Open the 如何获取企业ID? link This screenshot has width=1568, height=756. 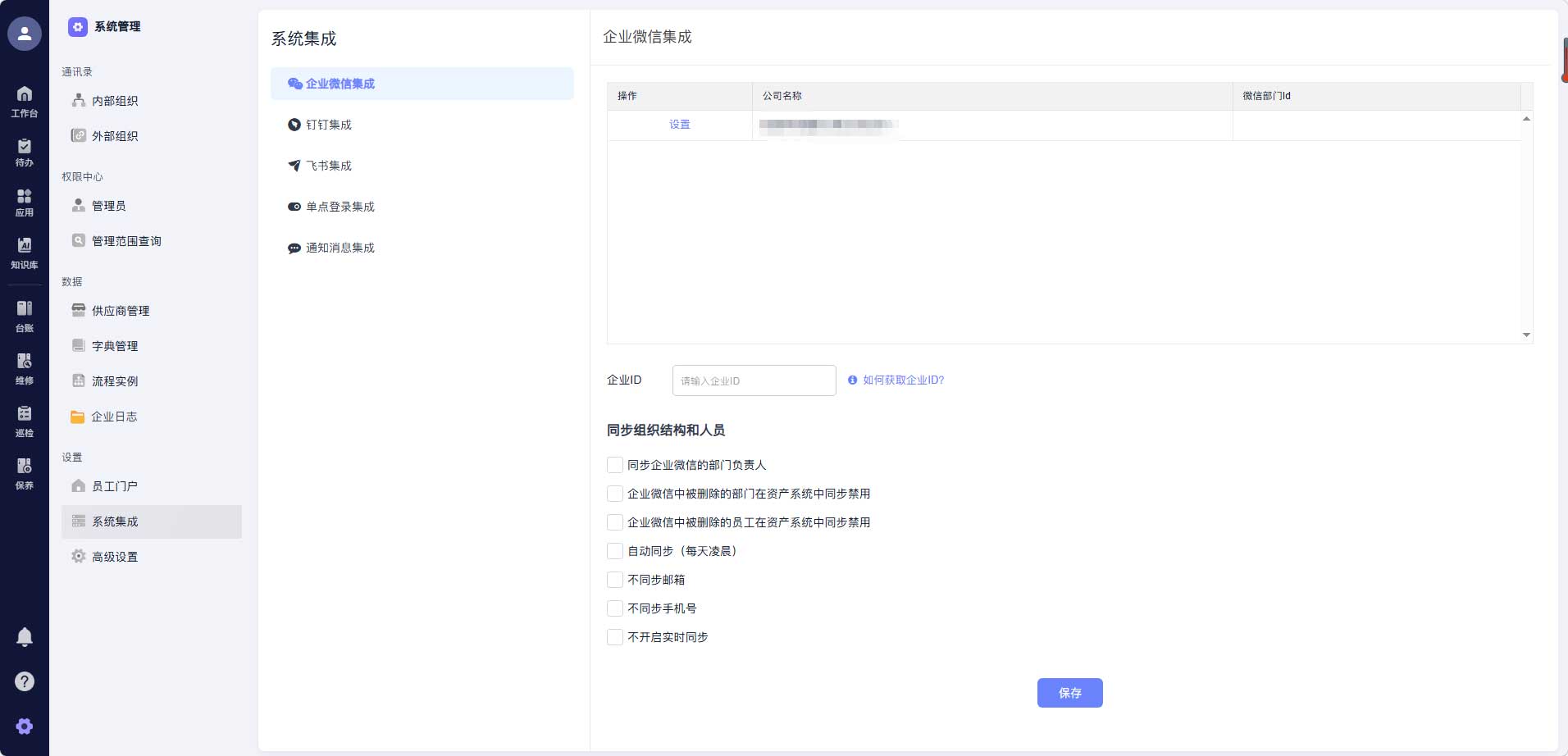tap(902, 380)
